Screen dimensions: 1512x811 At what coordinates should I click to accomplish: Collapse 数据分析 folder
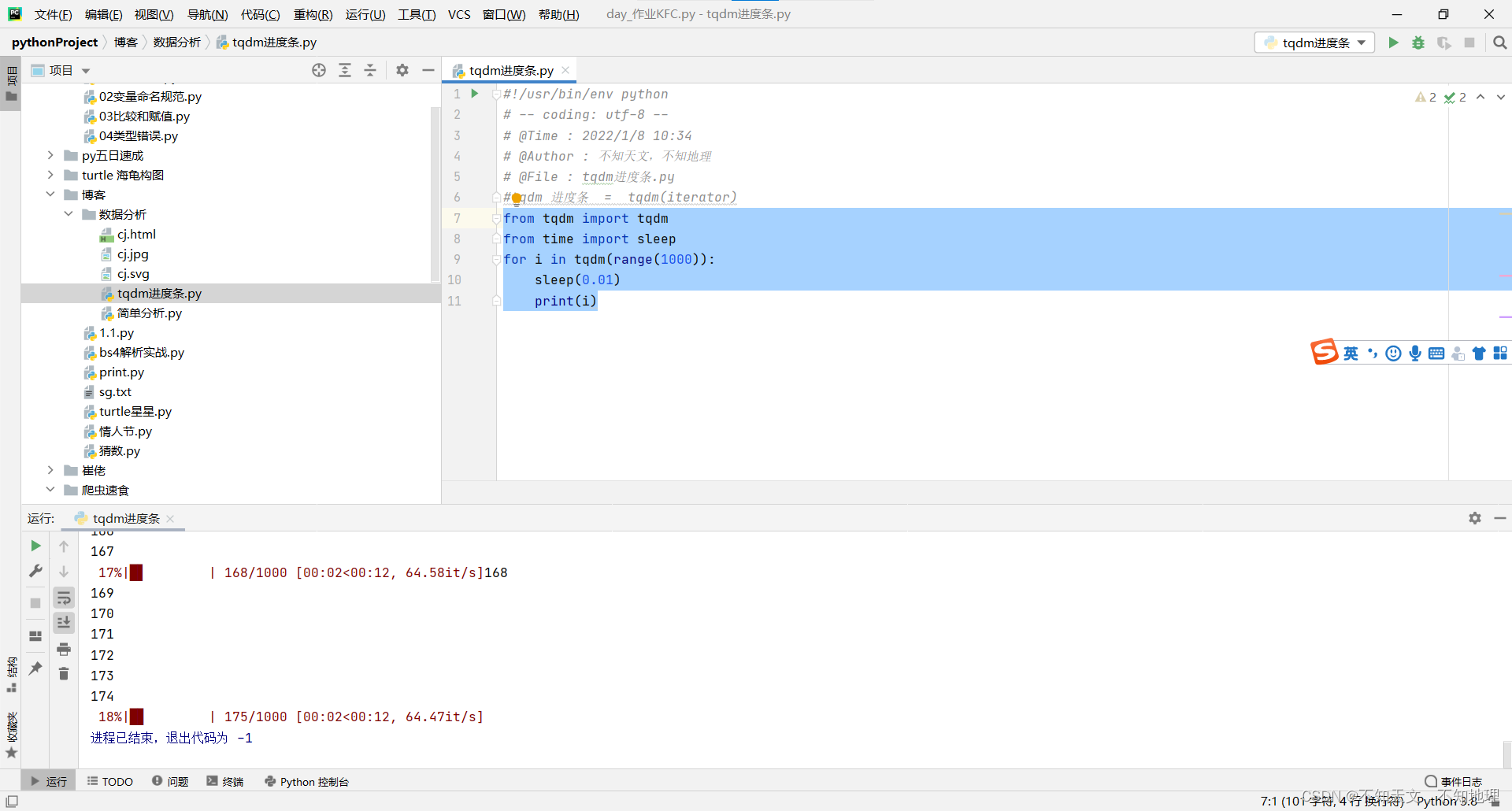69,214
